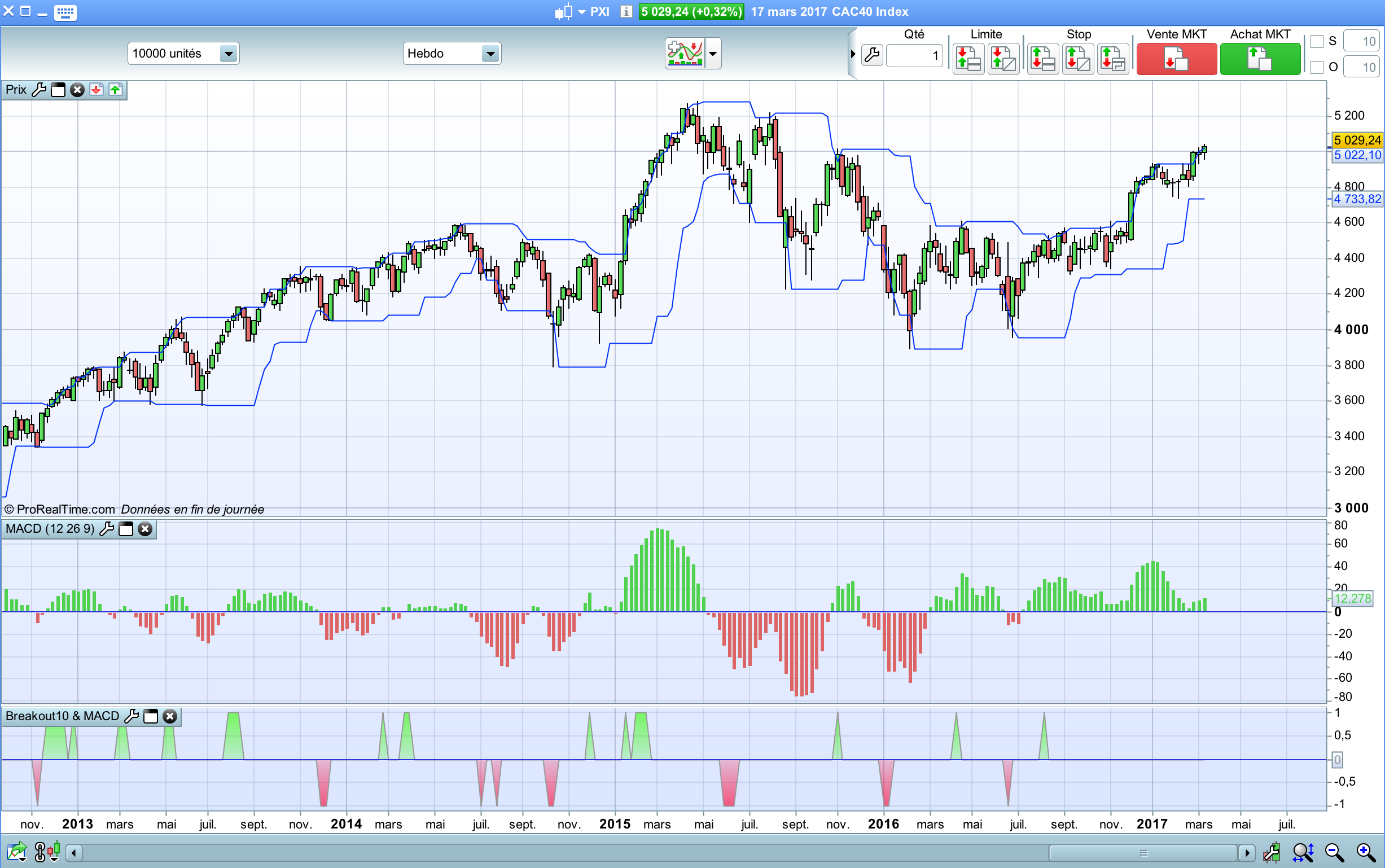Open order settings wrench next to Qté
The height and width of the screenshot is (868, 1385).
[x=872, y=55]
